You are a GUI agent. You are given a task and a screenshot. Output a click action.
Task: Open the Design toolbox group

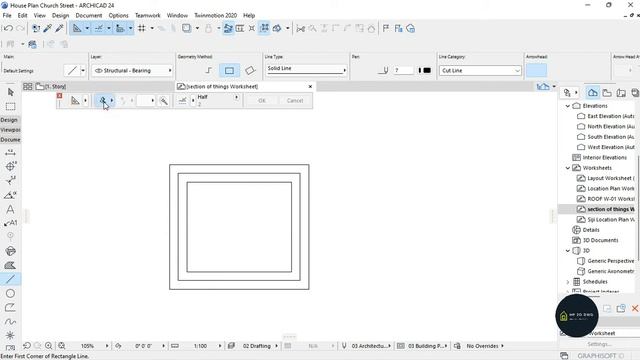pyautogui.click(x=10, y=120)
